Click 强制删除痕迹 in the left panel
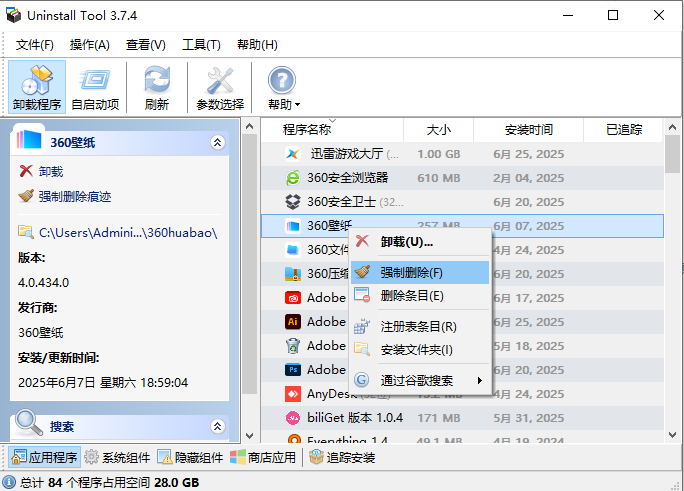This screenshot has width=684, height=491. pyautogui.click(x=75, y=197)
